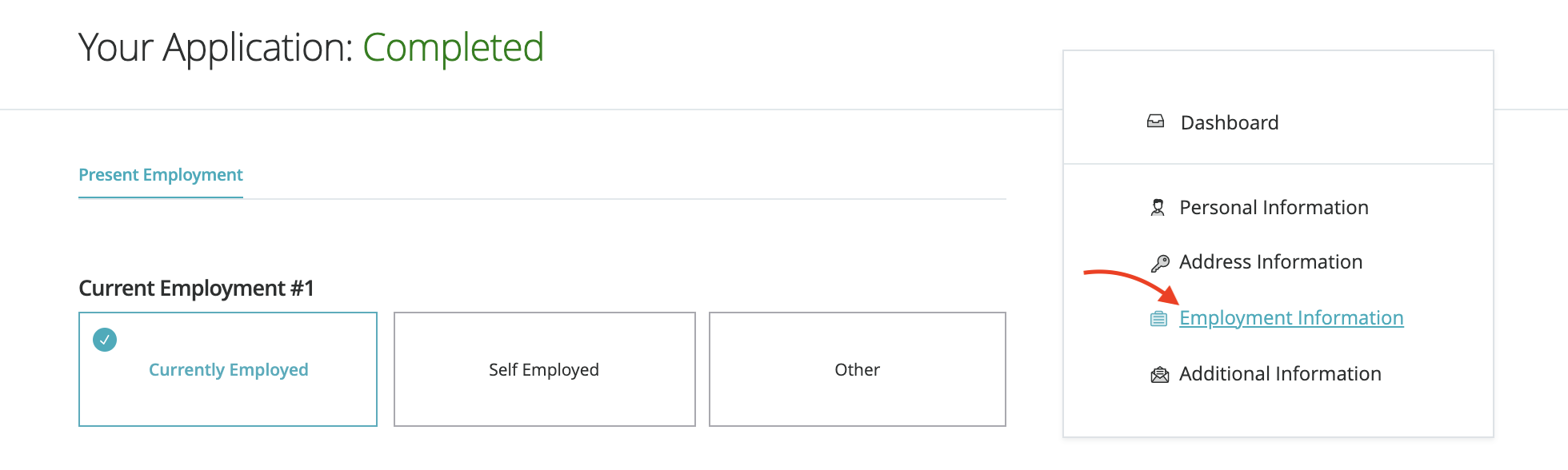Open Dashboard from the side menu
This screenshot has width=1568, height=470.
[1229, 122]
